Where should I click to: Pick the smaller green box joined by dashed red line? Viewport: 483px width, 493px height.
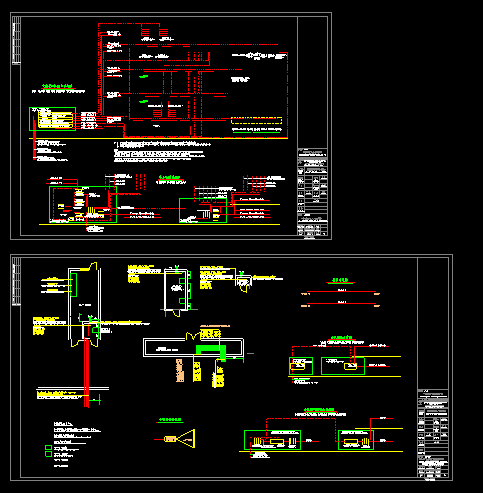tap(301, 366)
